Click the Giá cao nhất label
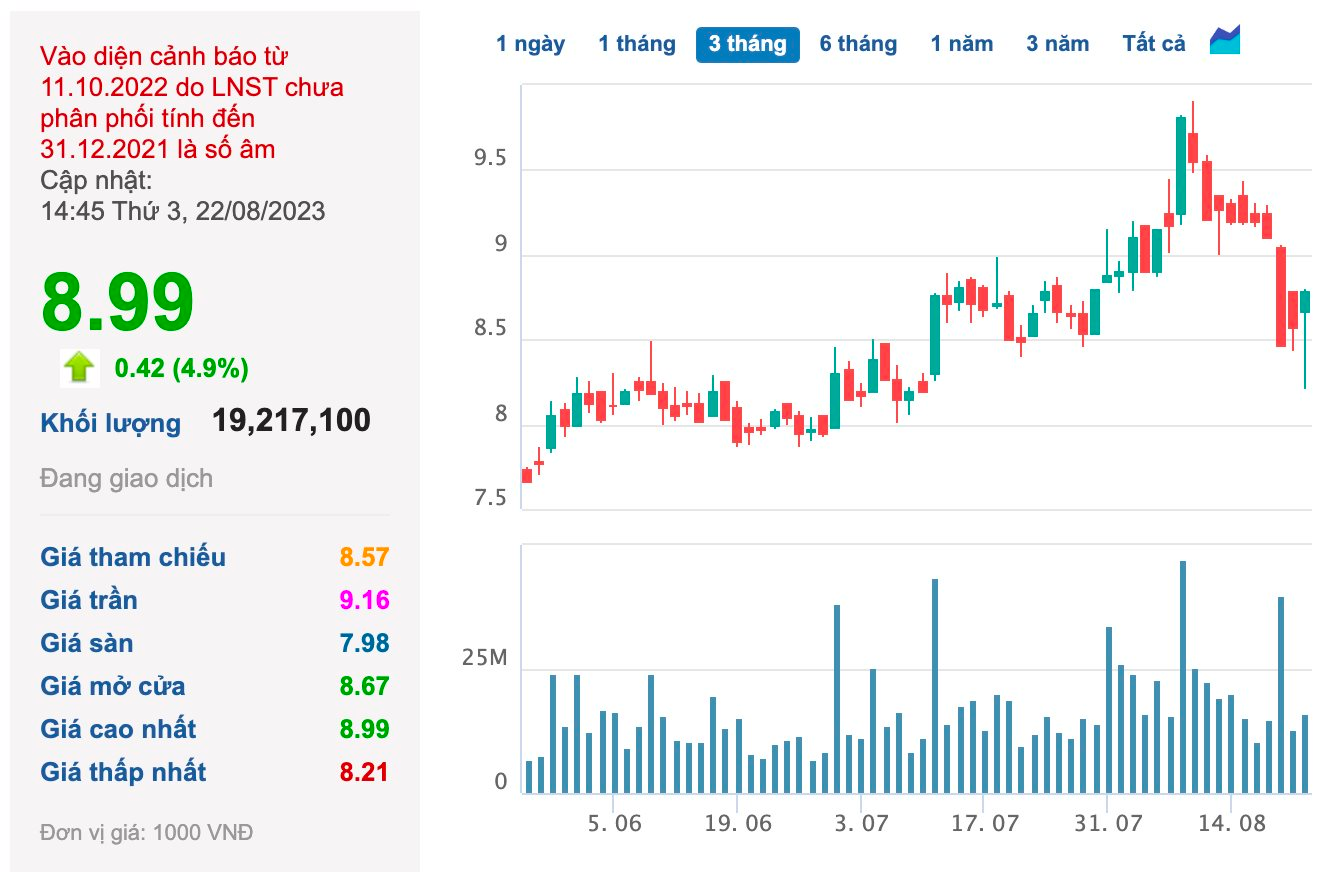This screenshot has height=872, width=1320. (118, 729)
